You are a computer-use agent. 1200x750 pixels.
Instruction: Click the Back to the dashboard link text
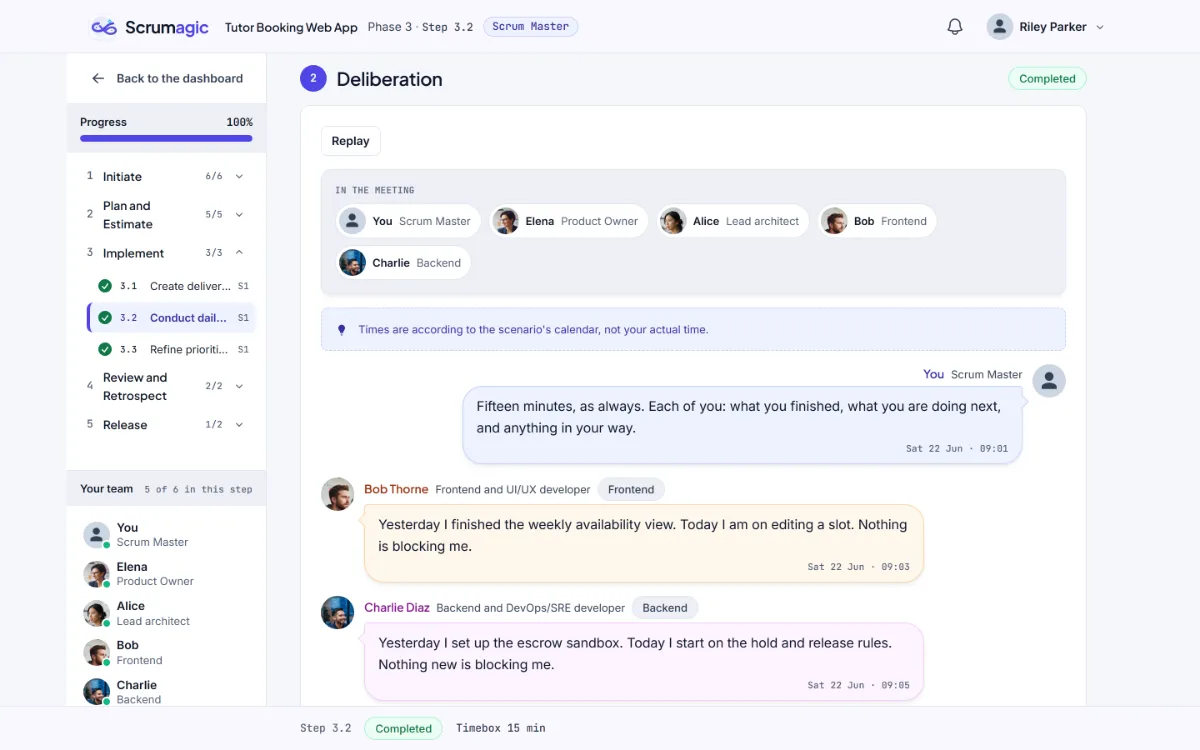click(x=180, y=78)
